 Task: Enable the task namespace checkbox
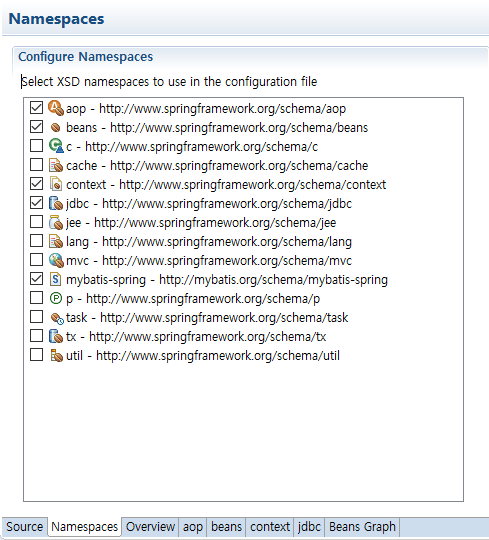coord(37,317)
